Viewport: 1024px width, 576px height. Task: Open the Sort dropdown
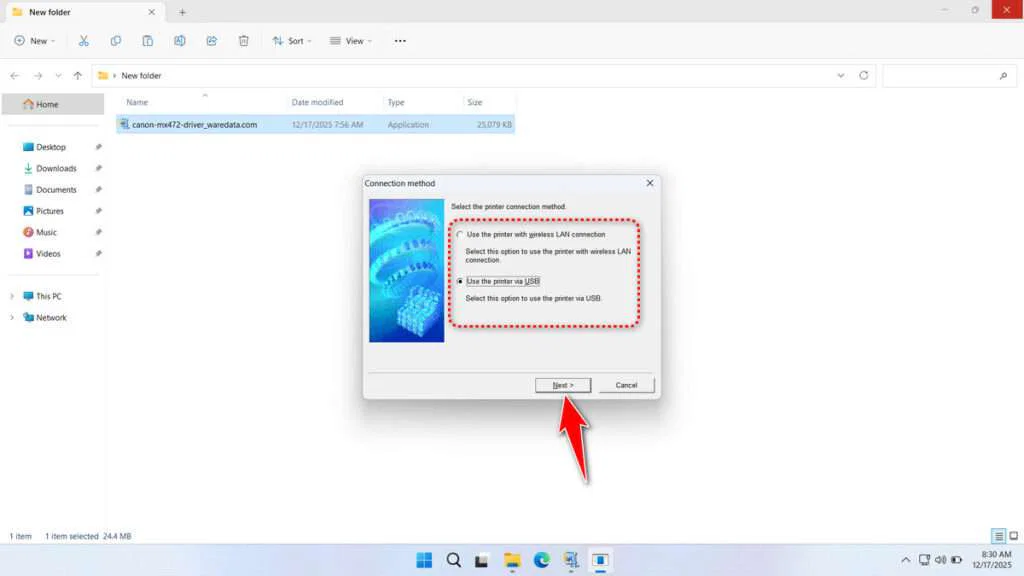[292, 40]
